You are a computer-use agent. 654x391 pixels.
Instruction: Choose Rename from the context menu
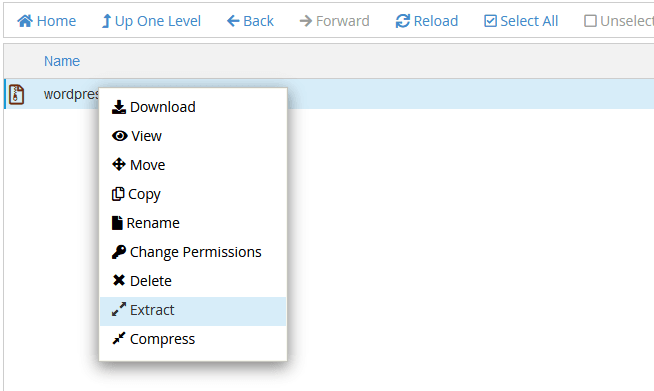pyautogui.click(x=193, y=223)
